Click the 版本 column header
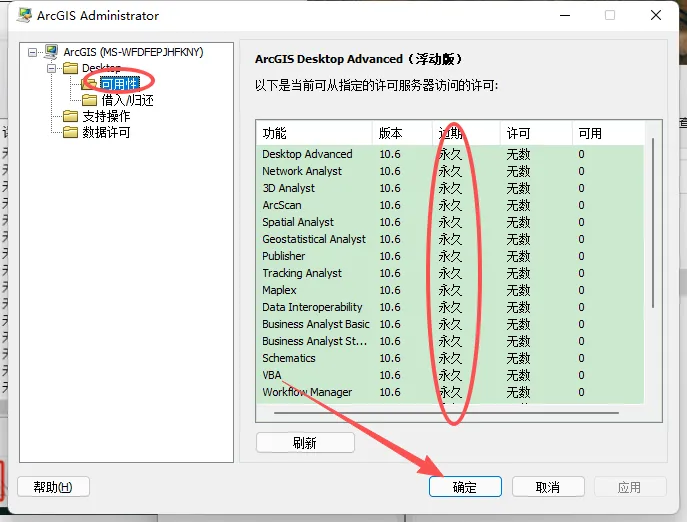 (x=403, y=133)
